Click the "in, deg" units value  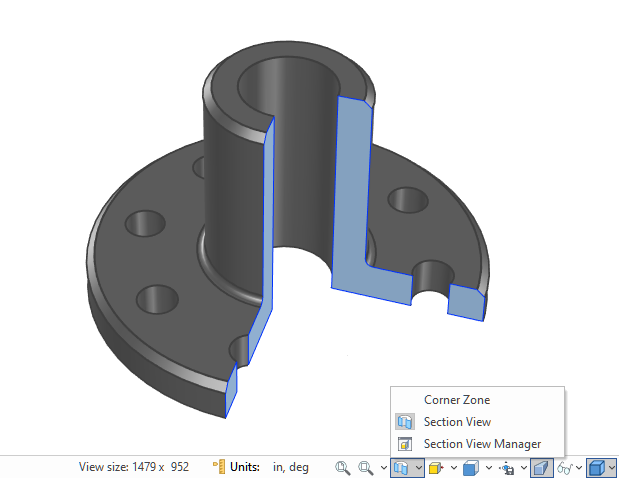tap(290, 467)
